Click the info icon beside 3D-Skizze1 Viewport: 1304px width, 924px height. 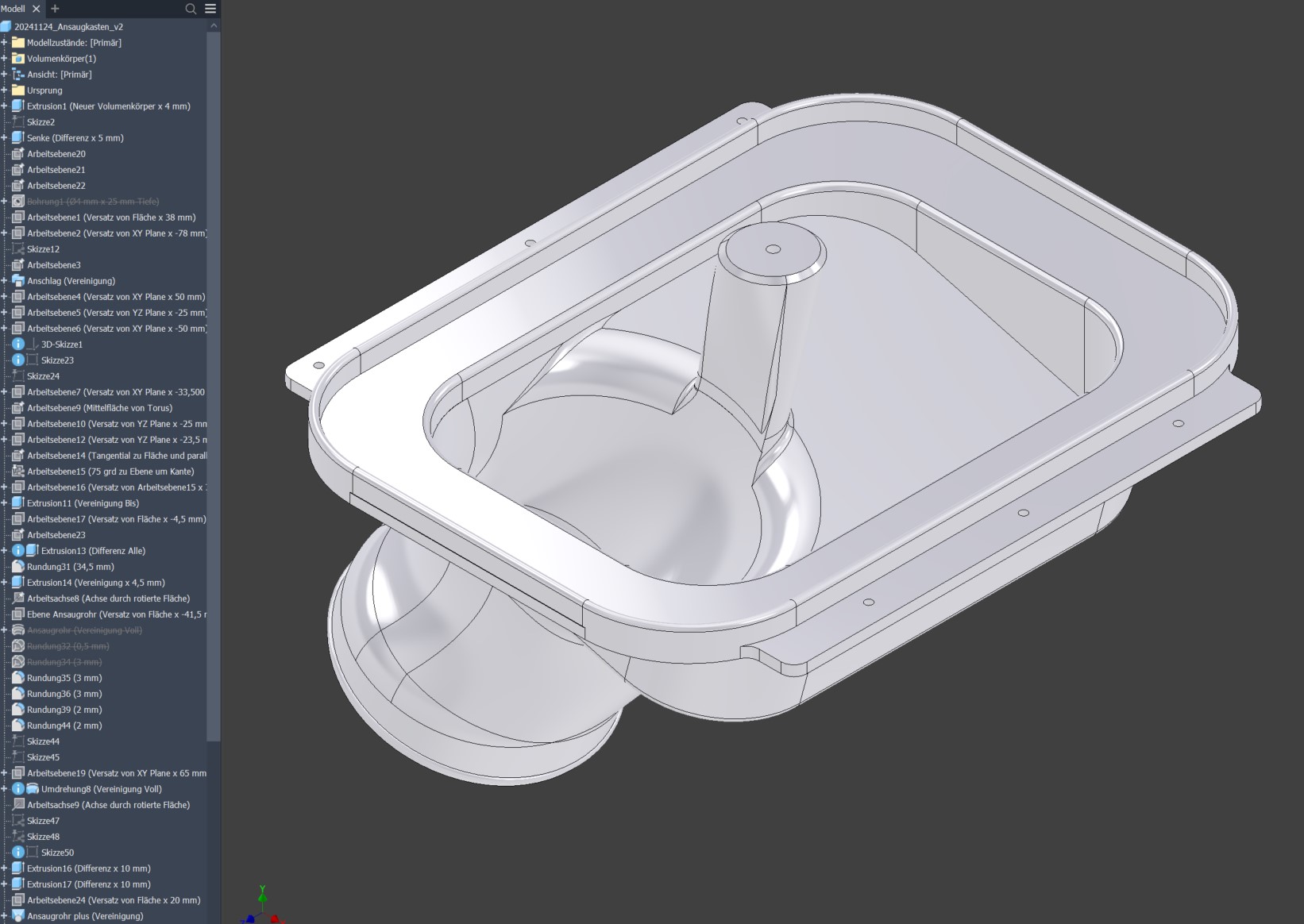click(x=18, y=345)
